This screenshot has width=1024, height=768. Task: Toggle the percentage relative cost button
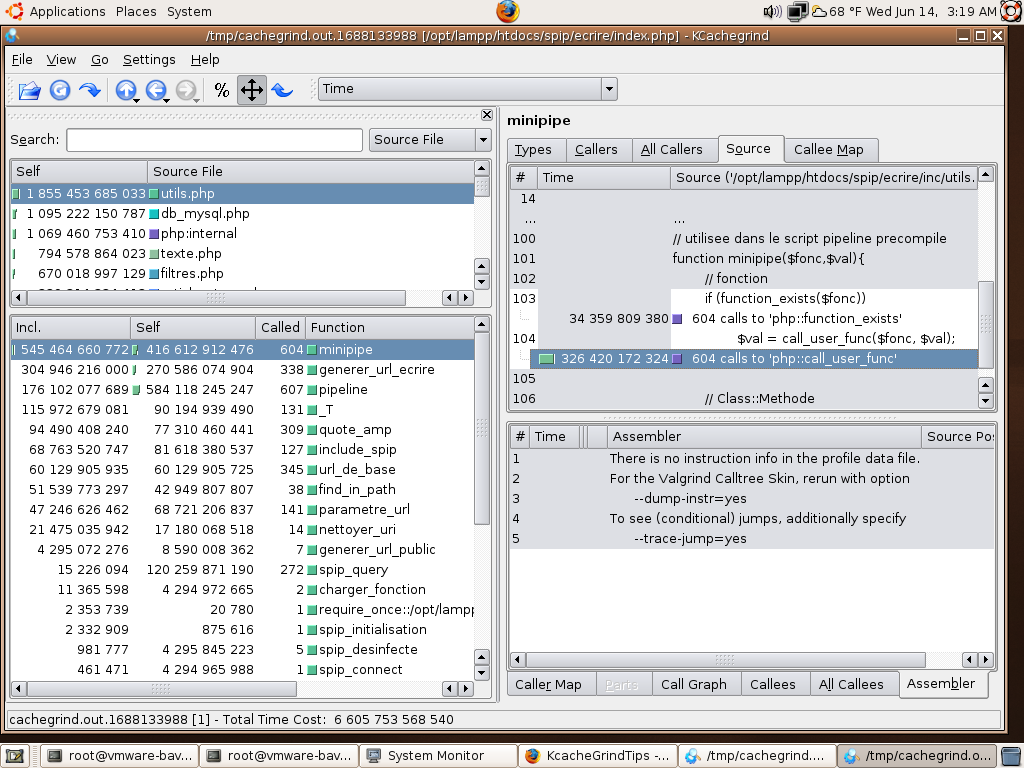coord(222,90)
